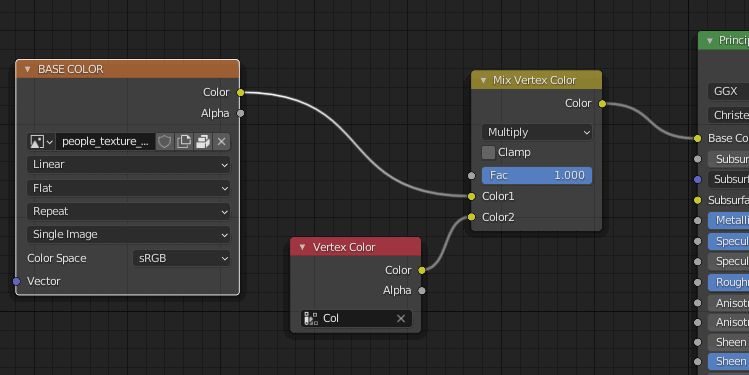
Task: Toggle the Clamp checkbox
Action: tap(488, 152)
